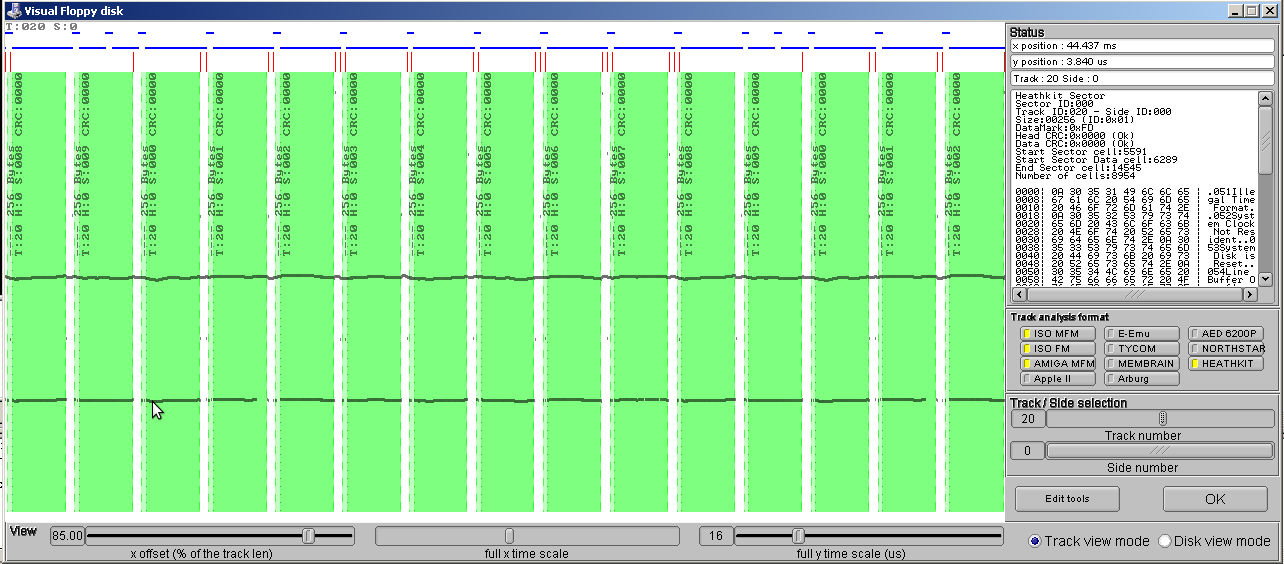Click the 'Heathkit Sector' line in the dump
The image size is (1284, 564).
click(1060, 96)
